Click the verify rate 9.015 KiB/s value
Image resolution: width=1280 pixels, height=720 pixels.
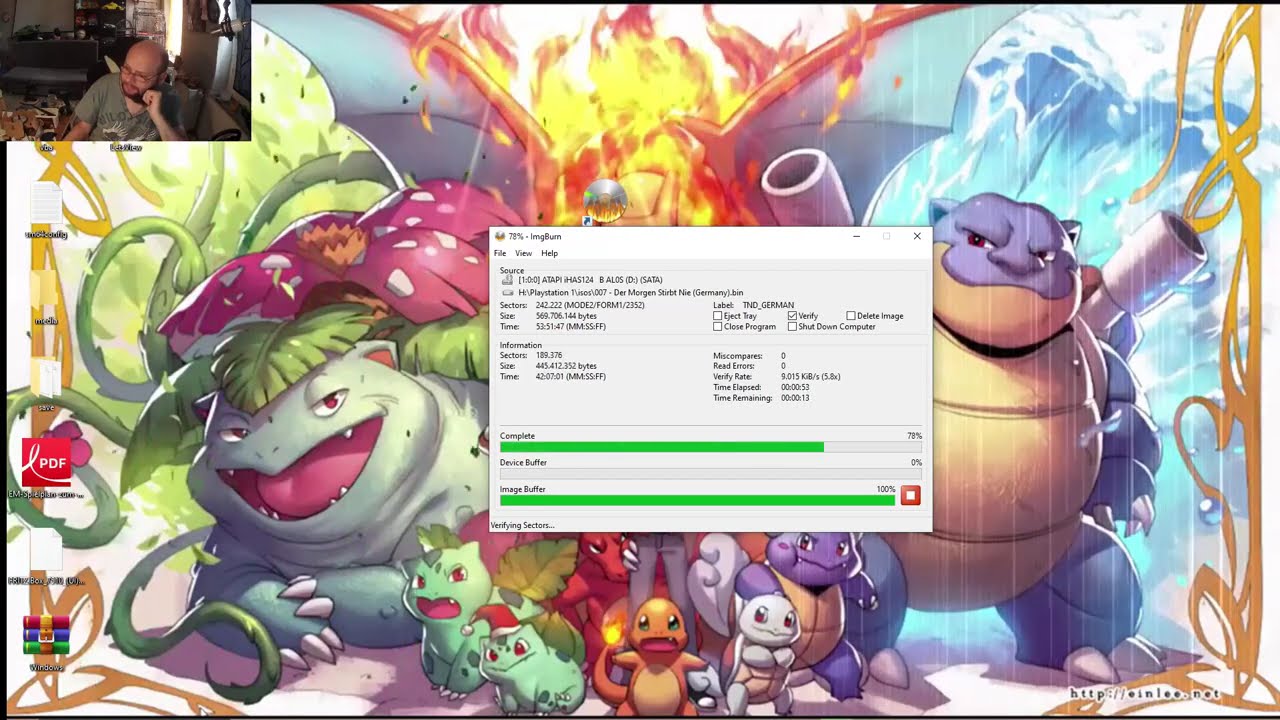pyautogui.click(x=810, y=377)
